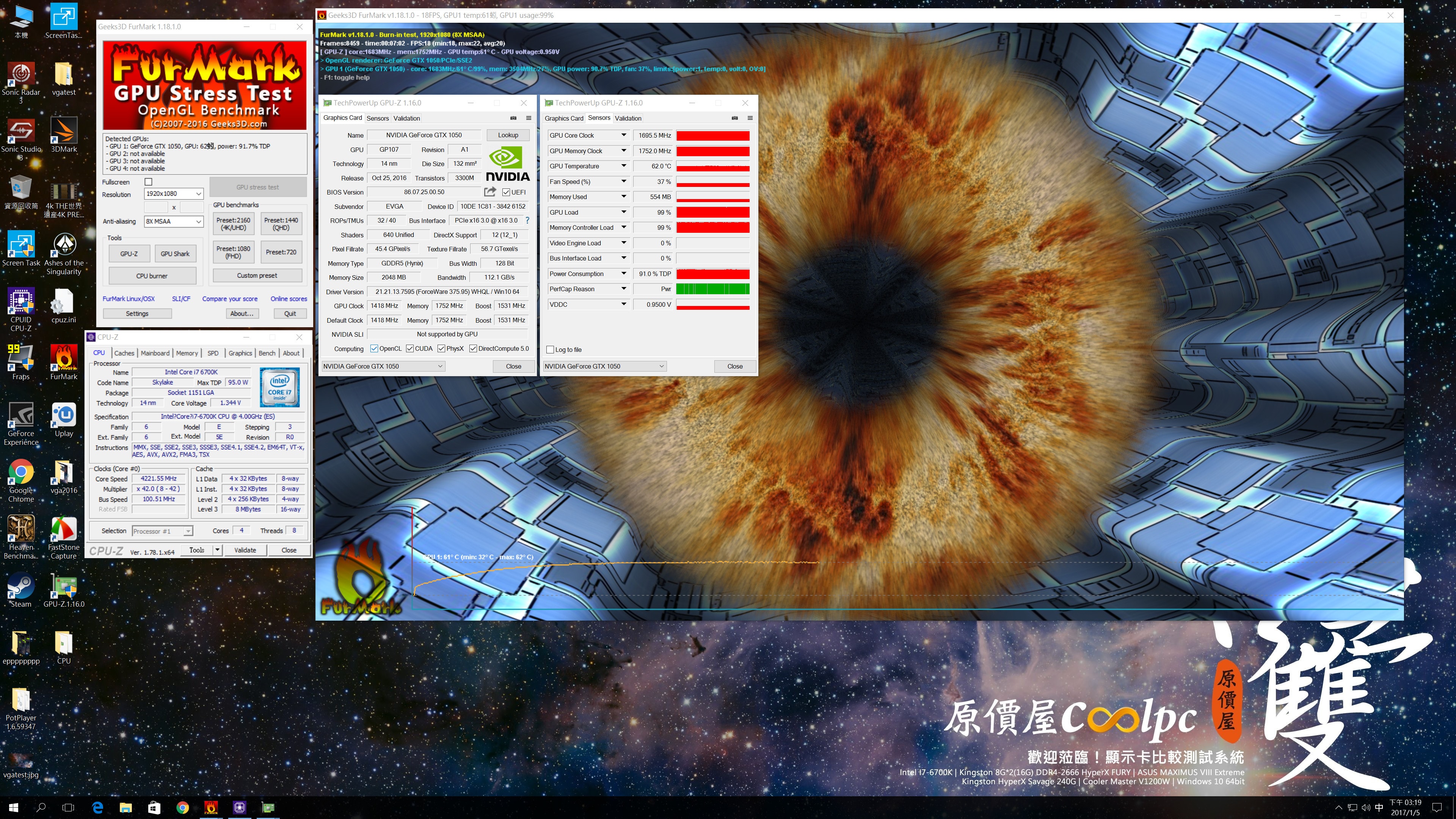The height and width of the screenshot is (819, 1456).
Task: Launch 3DMark desktop shortcut
Action: point(64,135)
